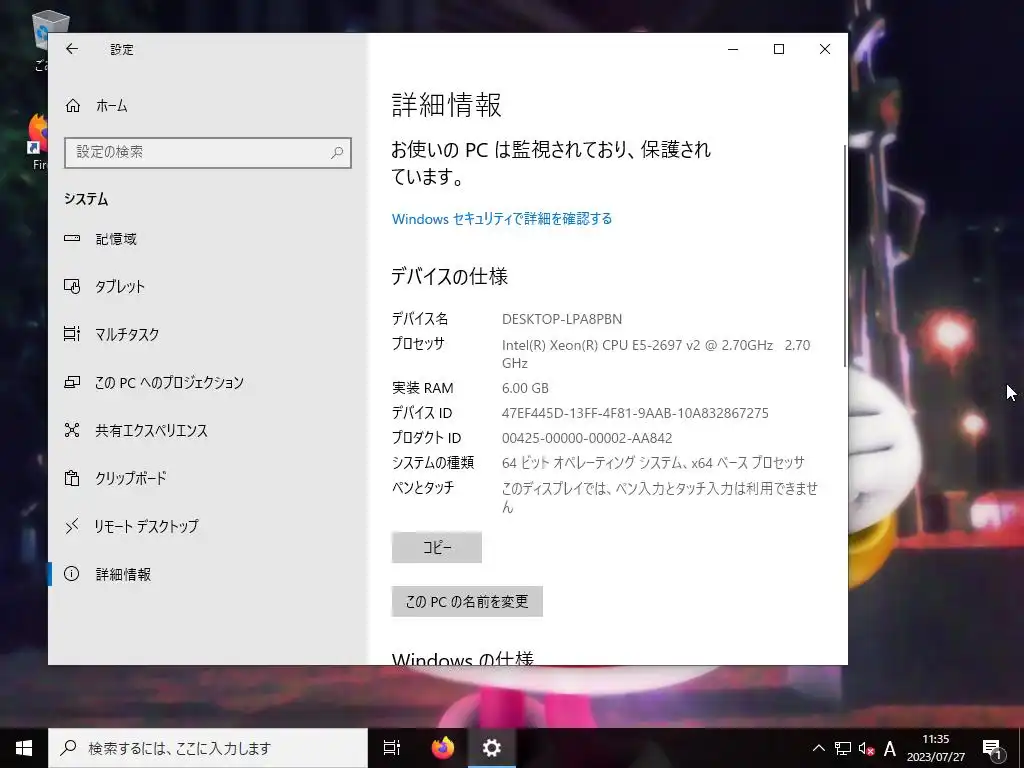This screenshot has width=1024, height=768.
Task: Click device ID 47EF445D-13FF-4F81-9AAB-10A832867275
Action: 635,413
